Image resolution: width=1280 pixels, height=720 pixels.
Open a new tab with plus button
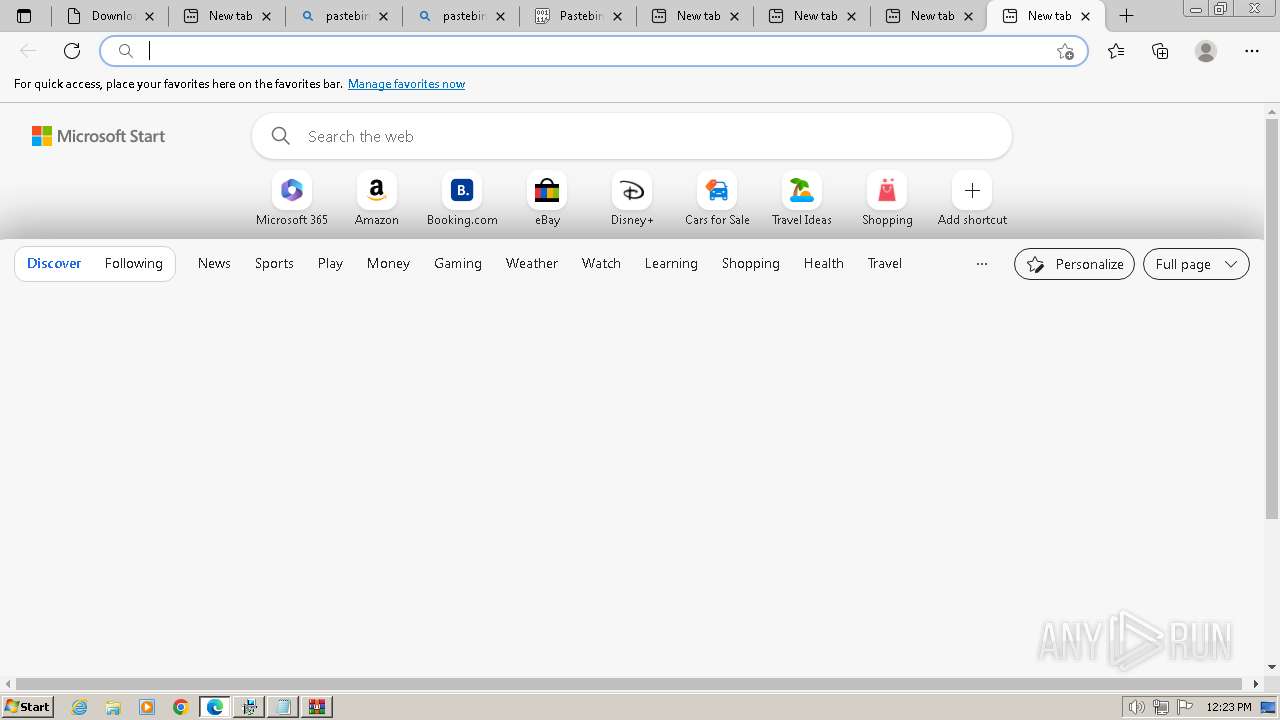[1126, 16]
